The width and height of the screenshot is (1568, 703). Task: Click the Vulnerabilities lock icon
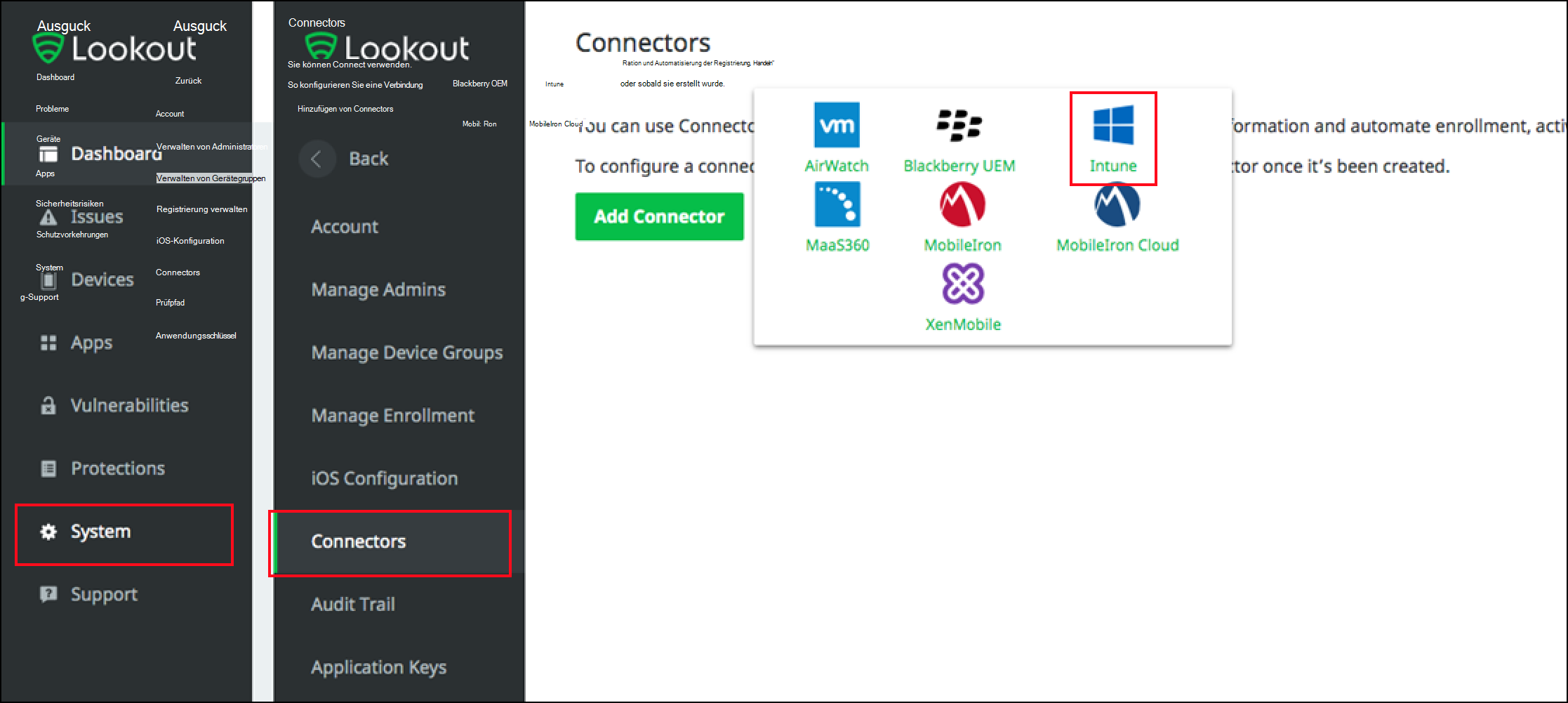click(x=48, y=405)
